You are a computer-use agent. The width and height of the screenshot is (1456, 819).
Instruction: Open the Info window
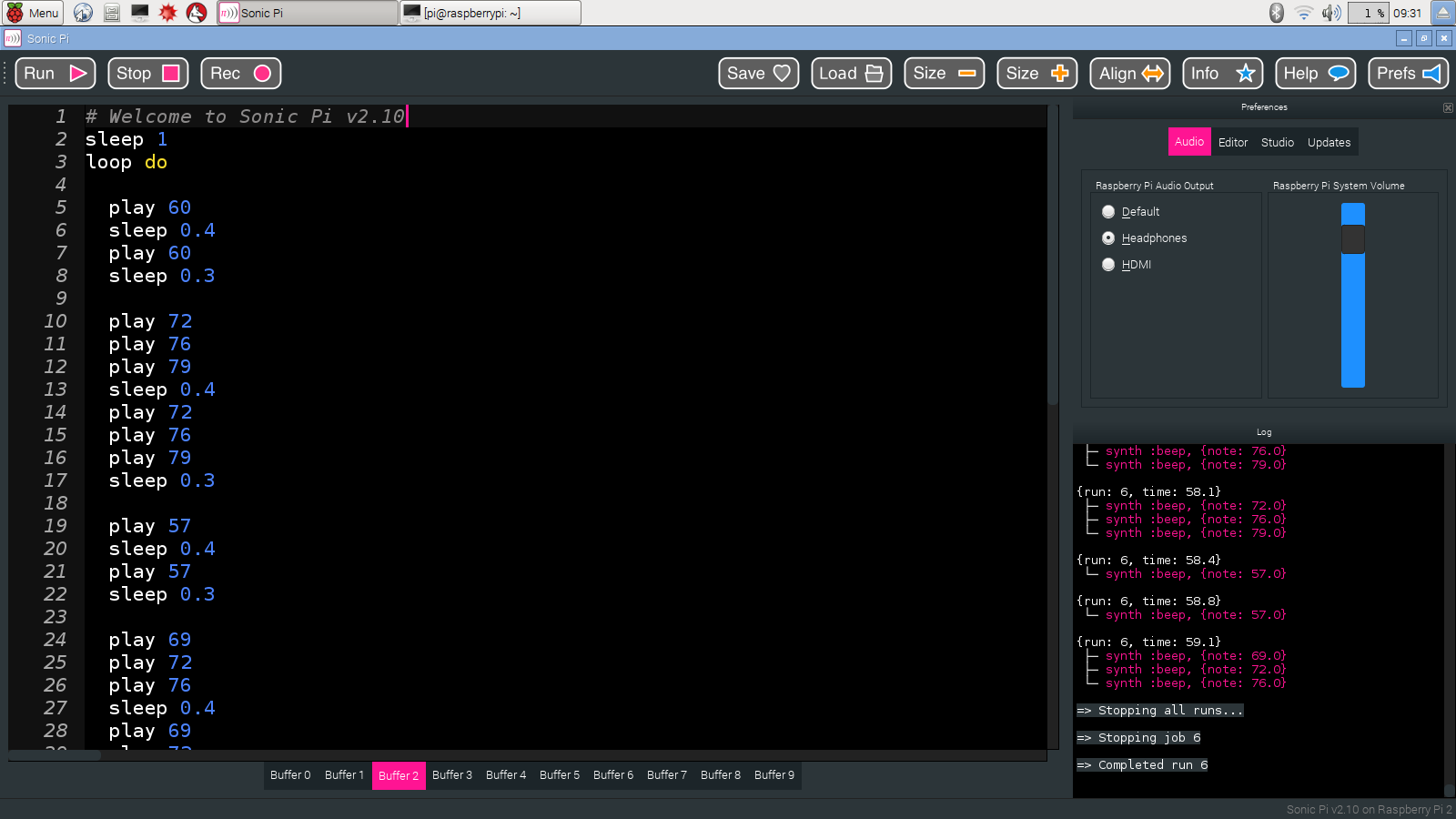click(x=1223, y=74)
